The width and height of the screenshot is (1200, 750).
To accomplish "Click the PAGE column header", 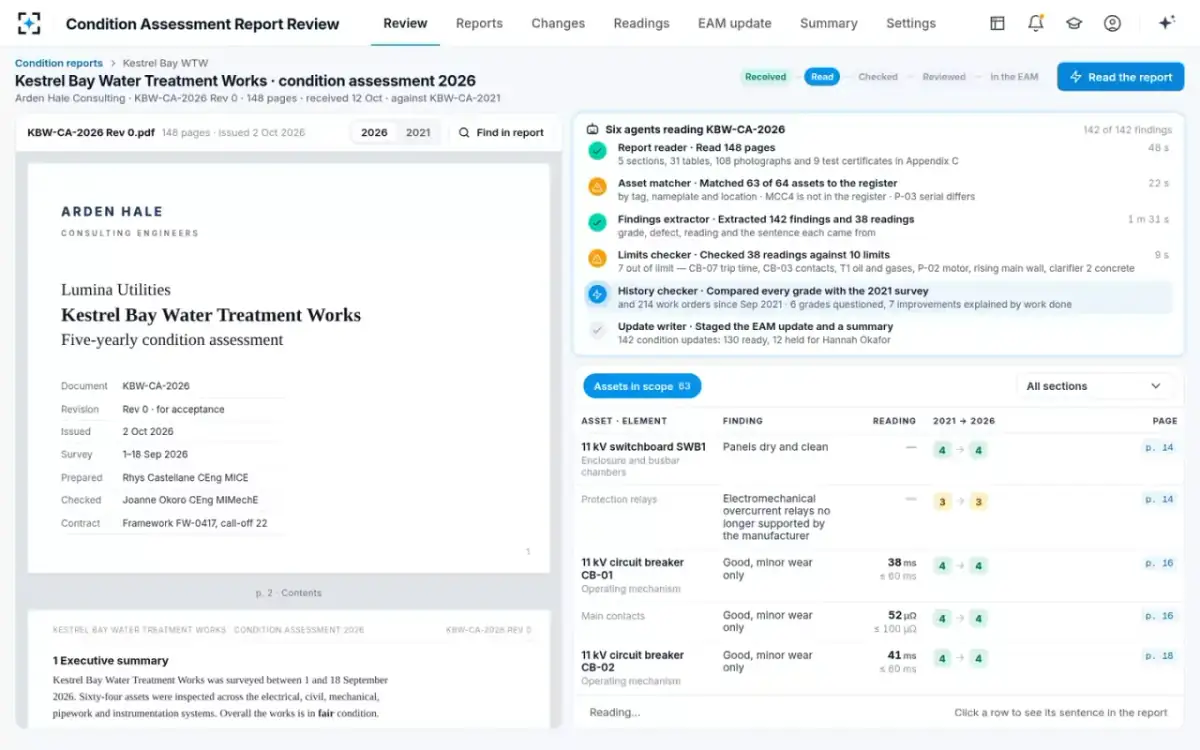I will click(1165, 421).
